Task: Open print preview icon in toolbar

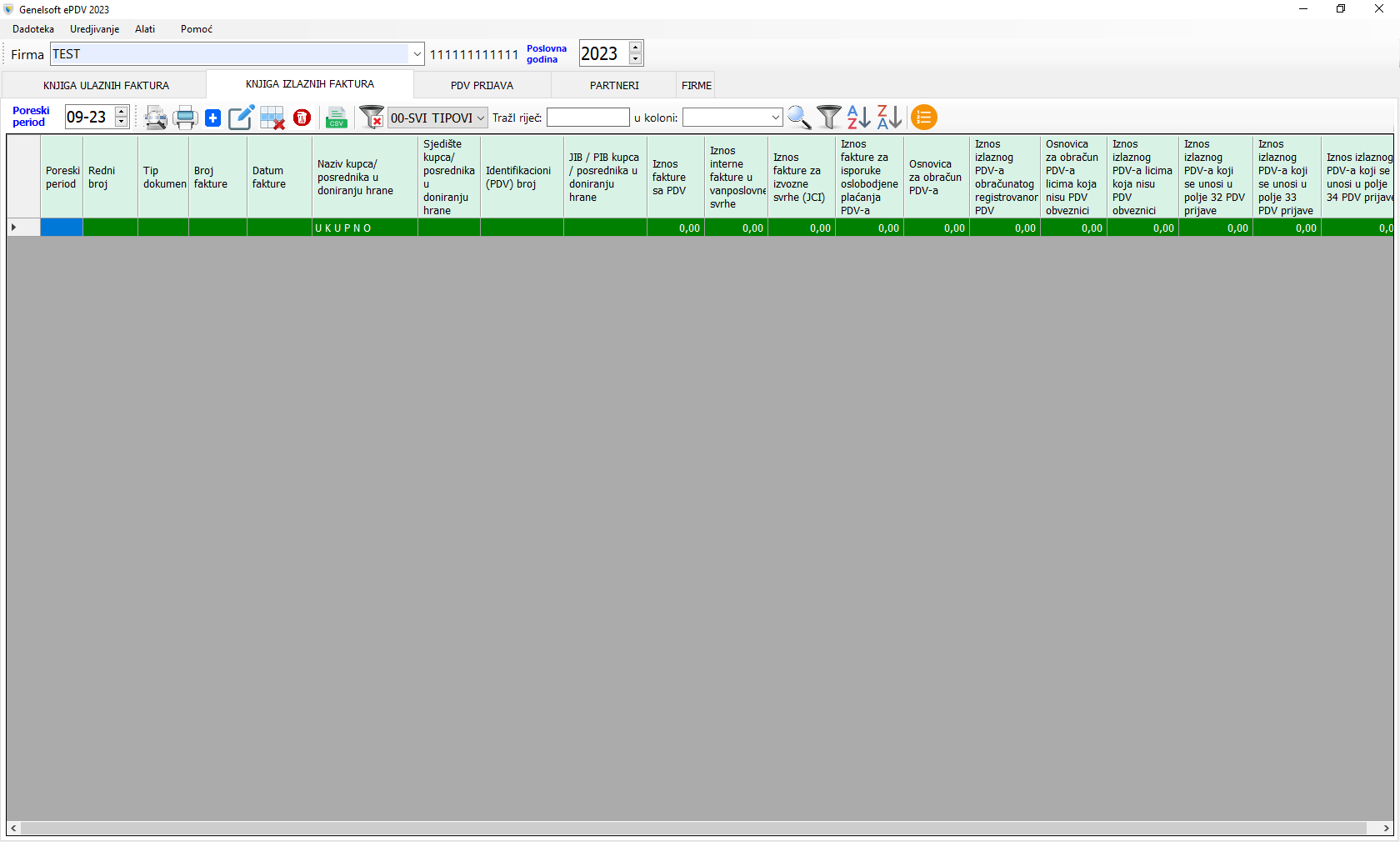Action: 155,118
